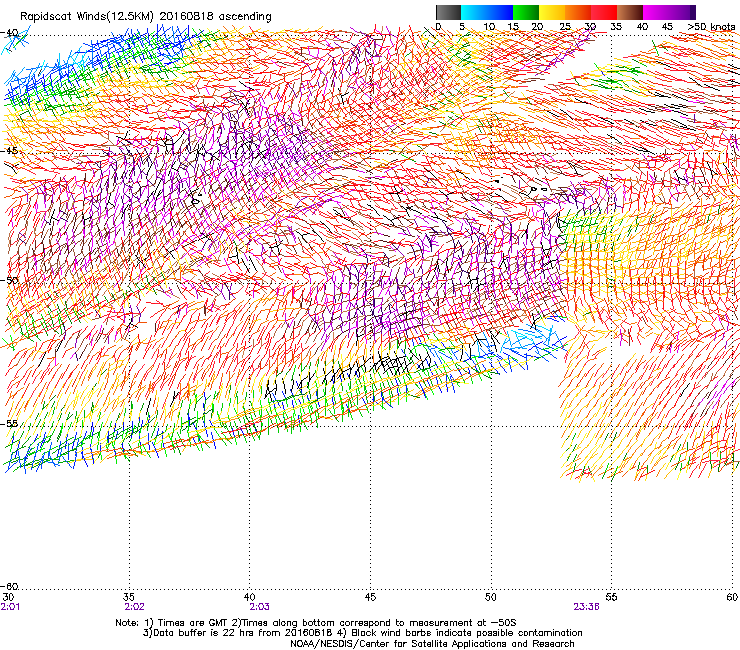The width and height of the screenshot is (740, 650).
Task: Click the bottom-axis longitude label '60'
Action: click(732, 598)
